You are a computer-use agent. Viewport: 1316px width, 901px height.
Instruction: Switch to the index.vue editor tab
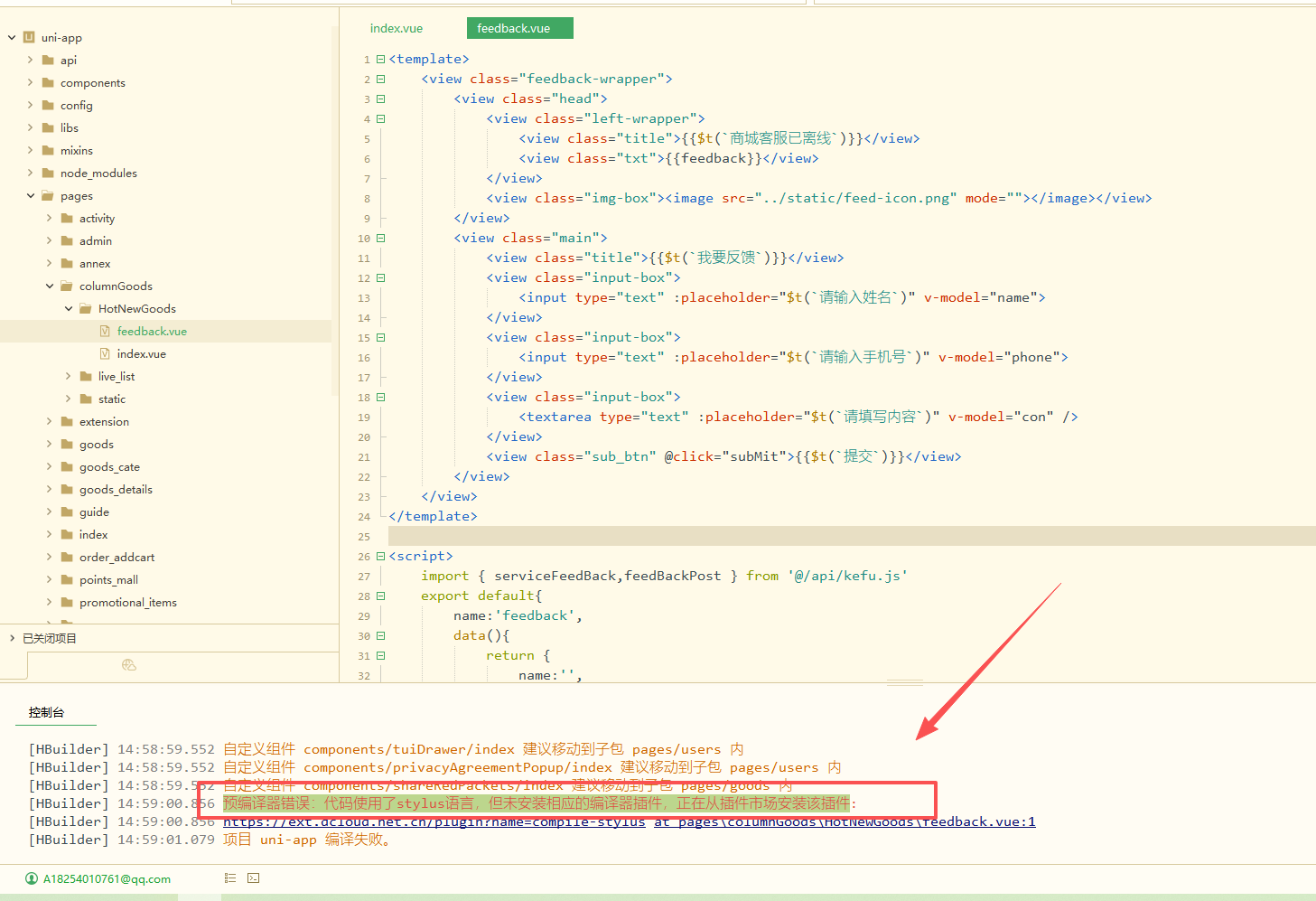click(x=397, y=28)
